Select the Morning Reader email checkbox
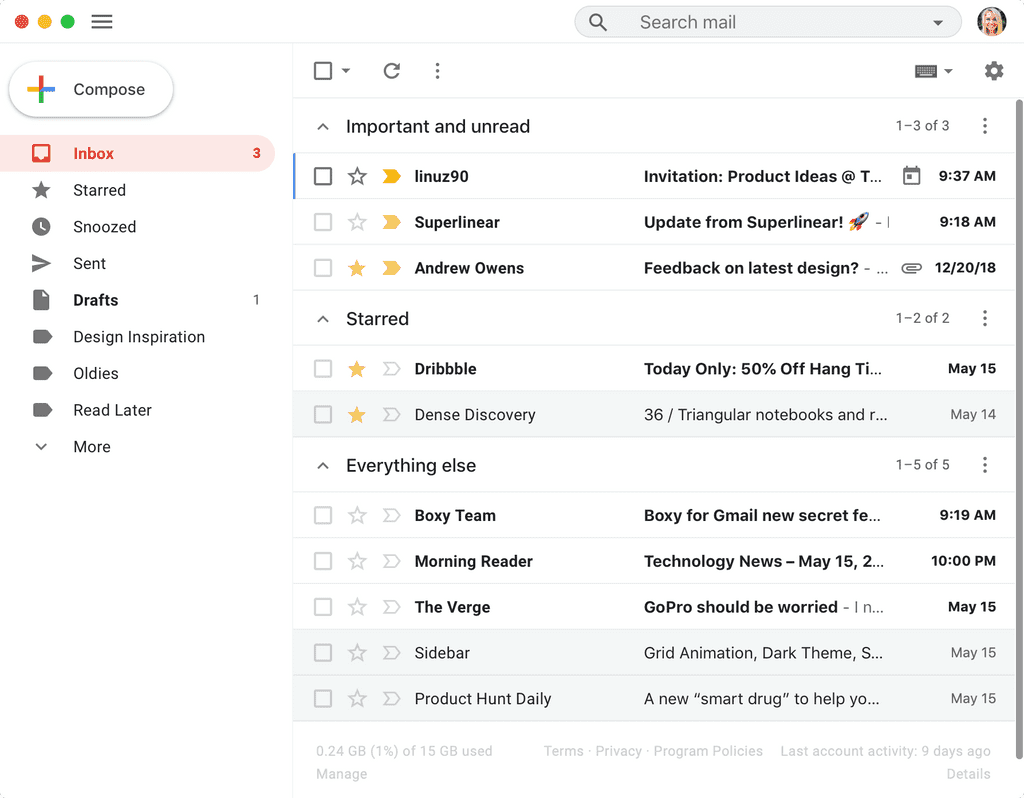The image size is (1024, 798). tap(323, 561)
